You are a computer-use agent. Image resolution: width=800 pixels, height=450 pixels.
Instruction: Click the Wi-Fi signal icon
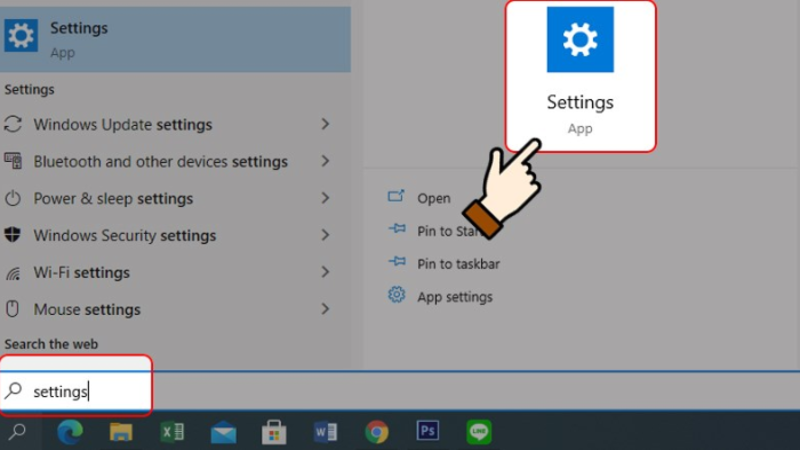(x=13, y=273)
